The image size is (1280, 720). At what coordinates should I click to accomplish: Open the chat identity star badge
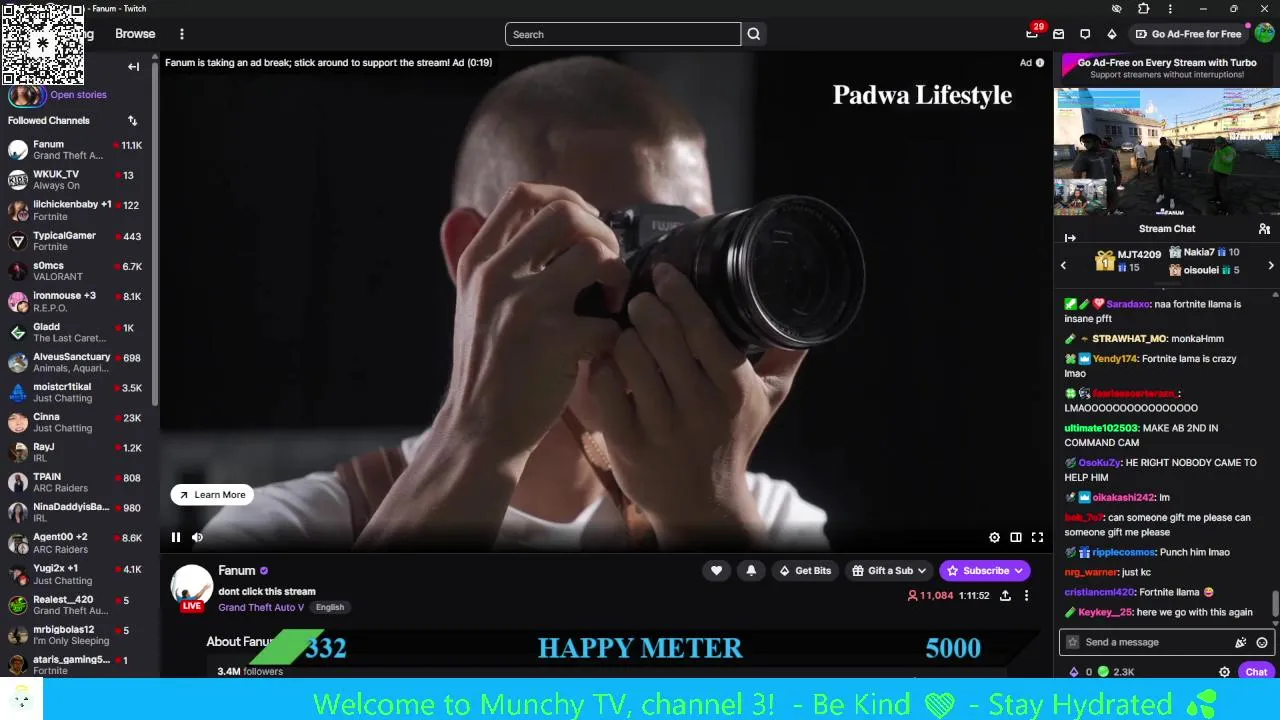[1073, 643]
